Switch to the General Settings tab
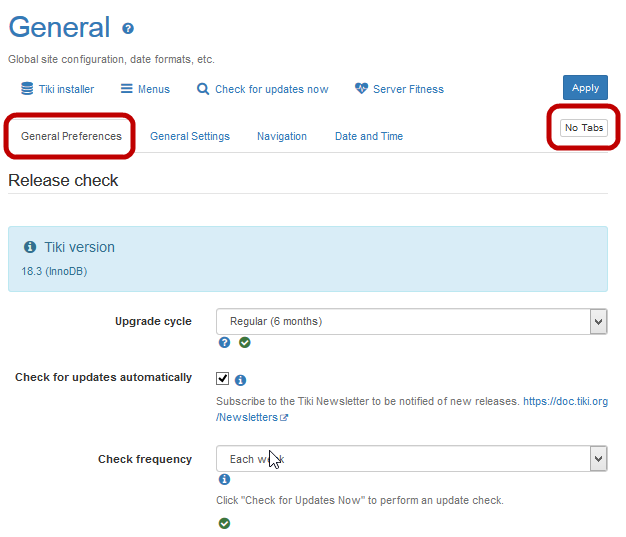626x537 pixels. pyautogui.click(x=190, y=136)
